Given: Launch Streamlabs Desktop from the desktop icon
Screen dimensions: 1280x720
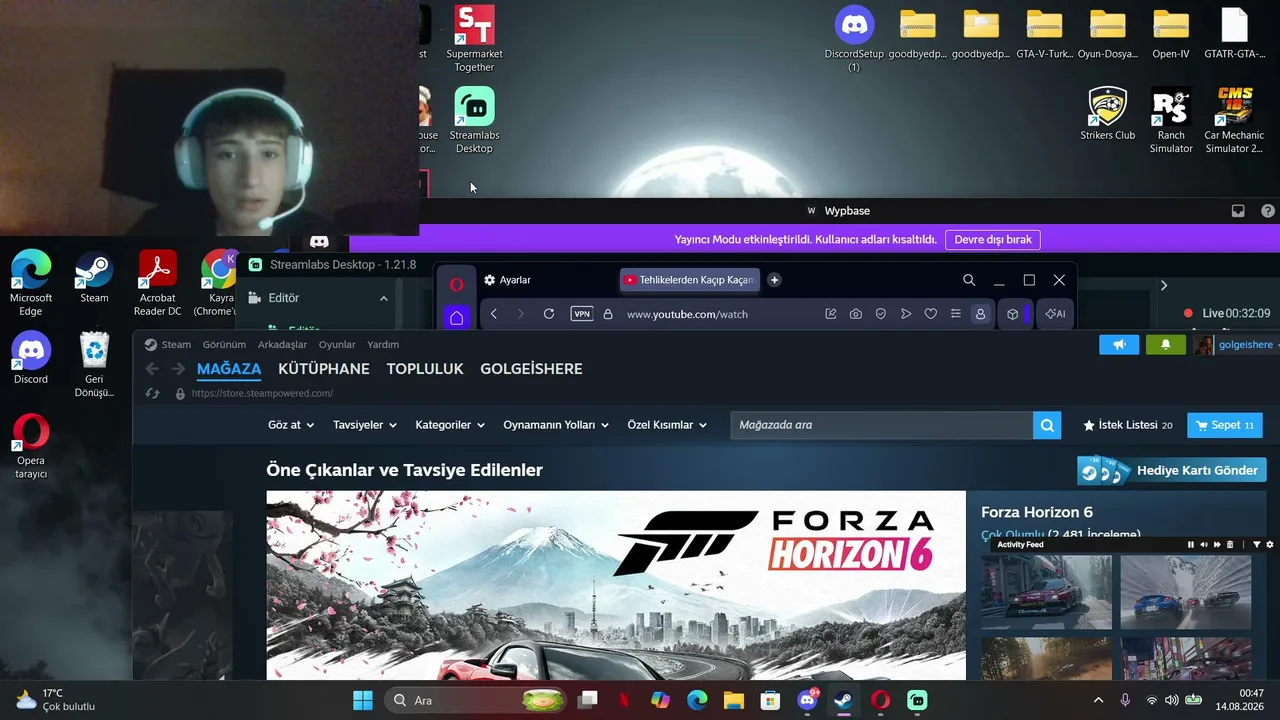Looking at the screenshot, I should click(x=474, y=120).
